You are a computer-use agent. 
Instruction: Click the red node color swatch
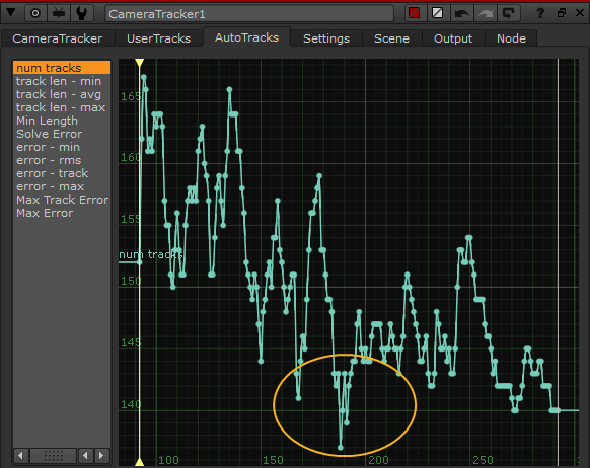click(x=415, y=13)
